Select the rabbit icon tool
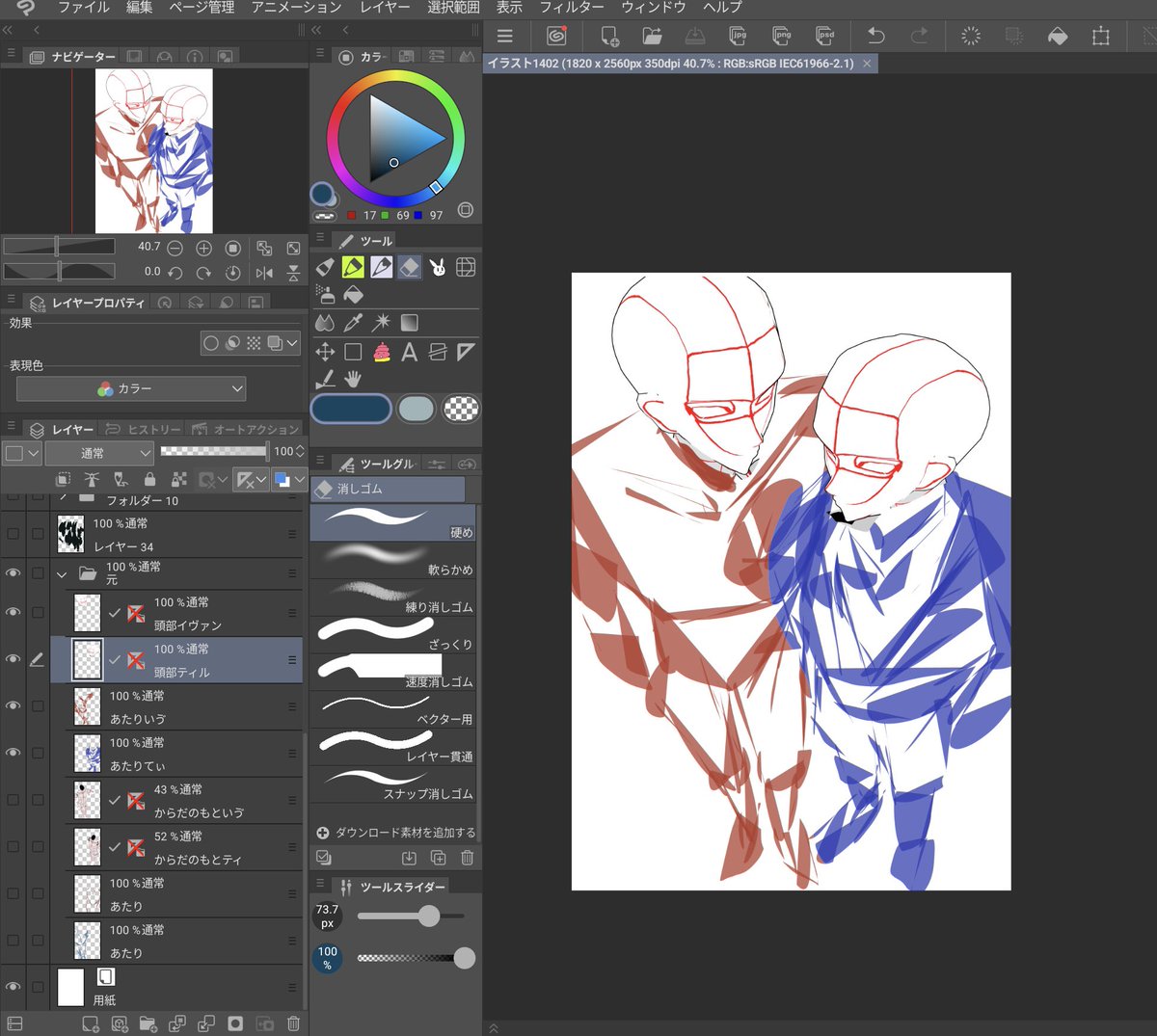The width and height of the screenshot is (1157, 1036). tap(438, 267)
